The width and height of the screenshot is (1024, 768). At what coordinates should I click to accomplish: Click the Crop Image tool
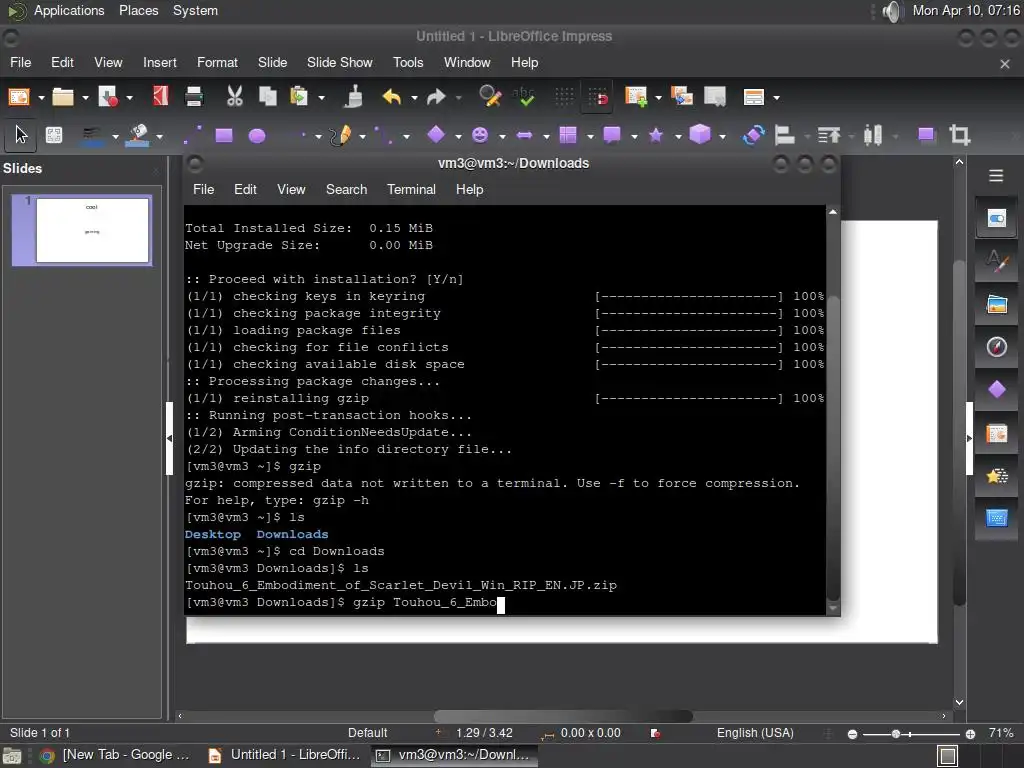[959, 135]
